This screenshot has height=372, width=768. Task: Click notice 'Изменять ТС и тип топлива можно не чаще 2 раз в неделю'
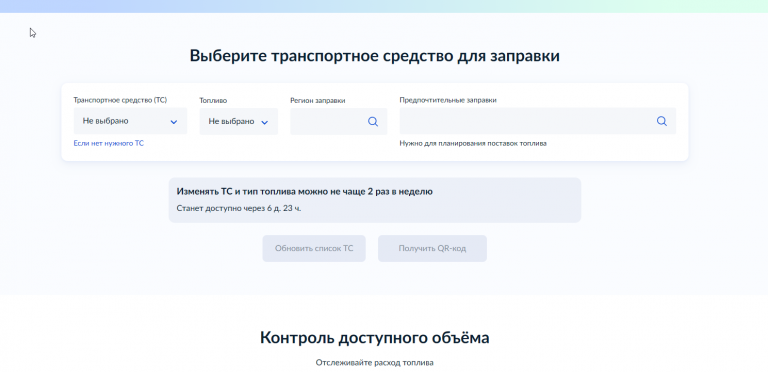click(x=304, y=192)
